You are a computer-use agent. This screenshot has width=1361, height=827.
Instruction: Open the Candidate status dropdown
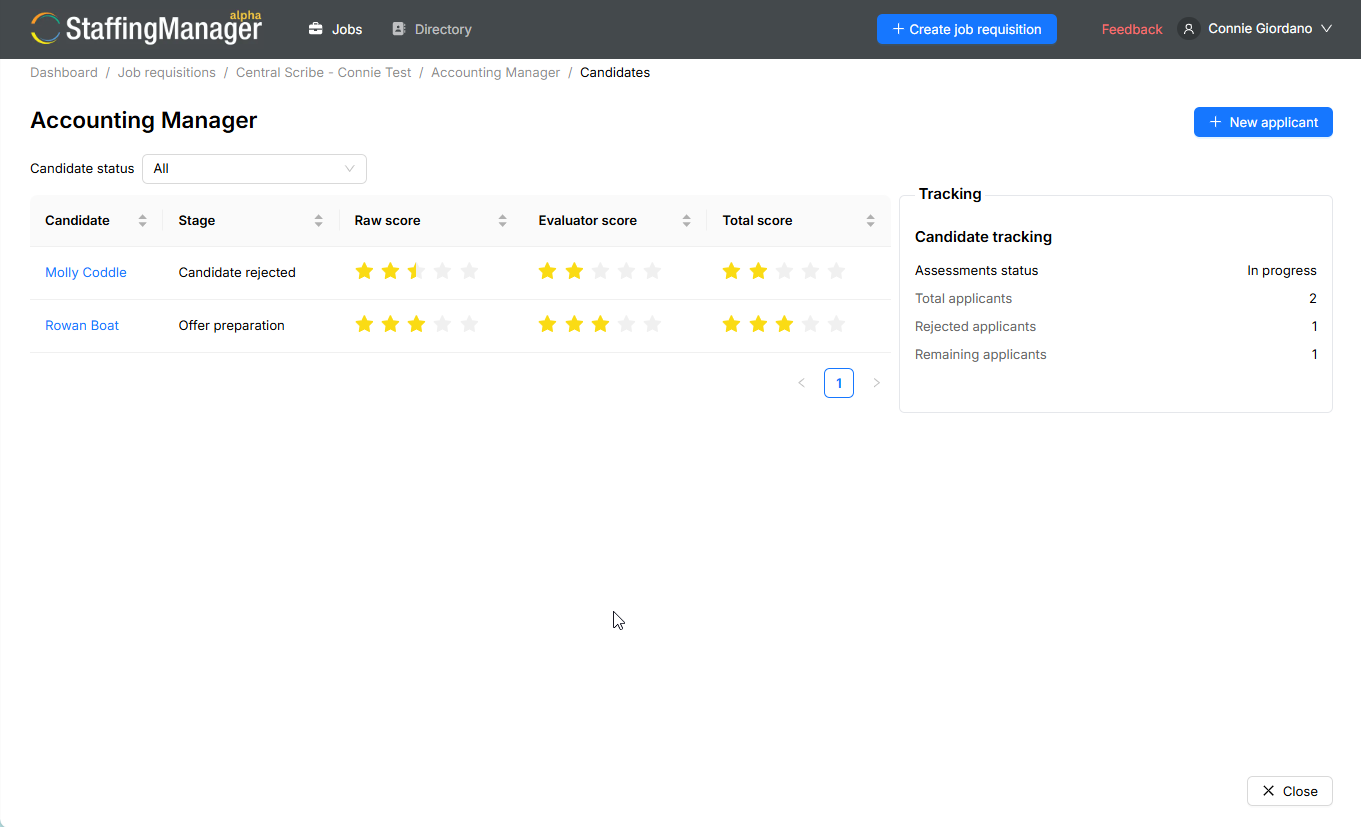[254, 169]
